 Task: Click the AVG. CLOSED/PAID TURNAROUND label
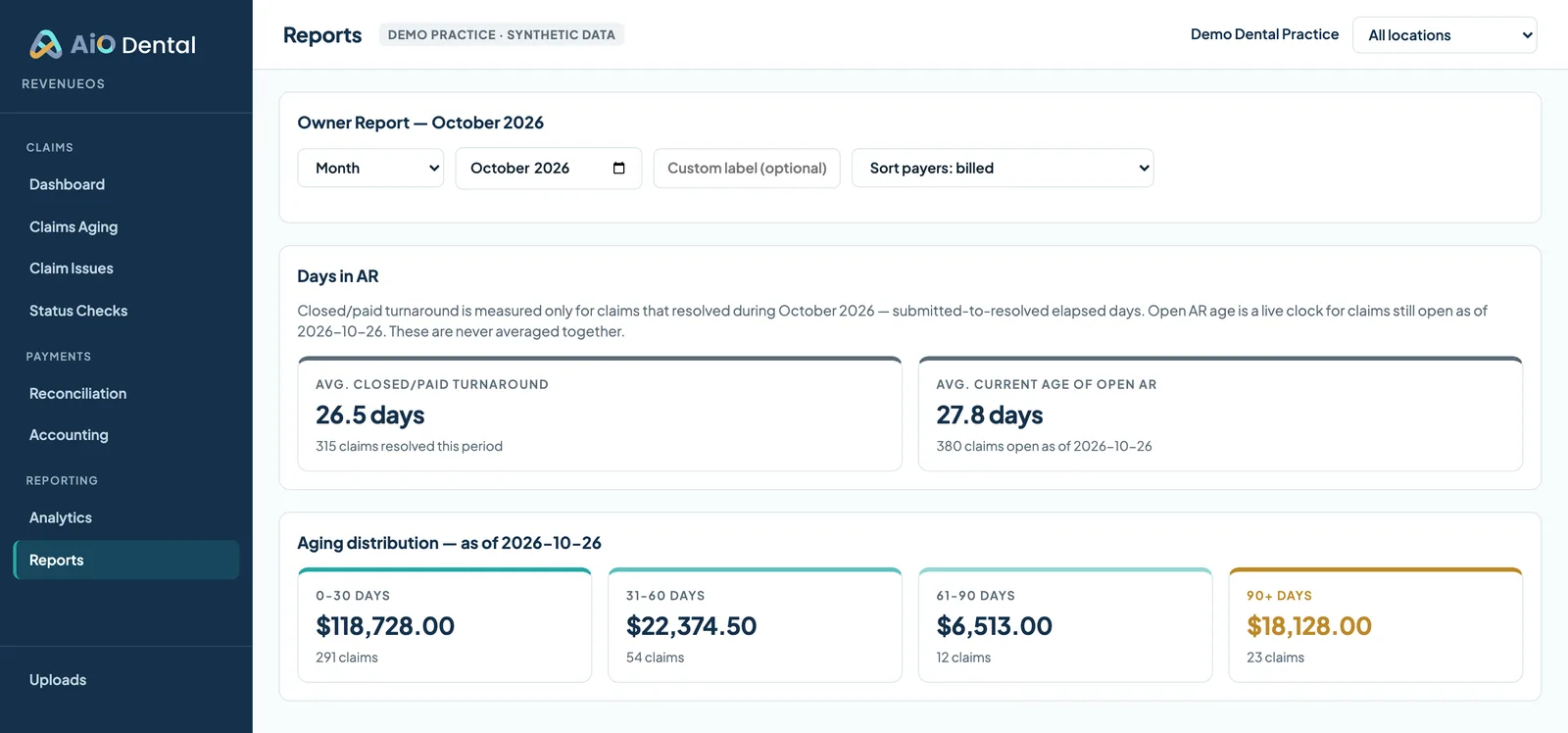[432, 384]
